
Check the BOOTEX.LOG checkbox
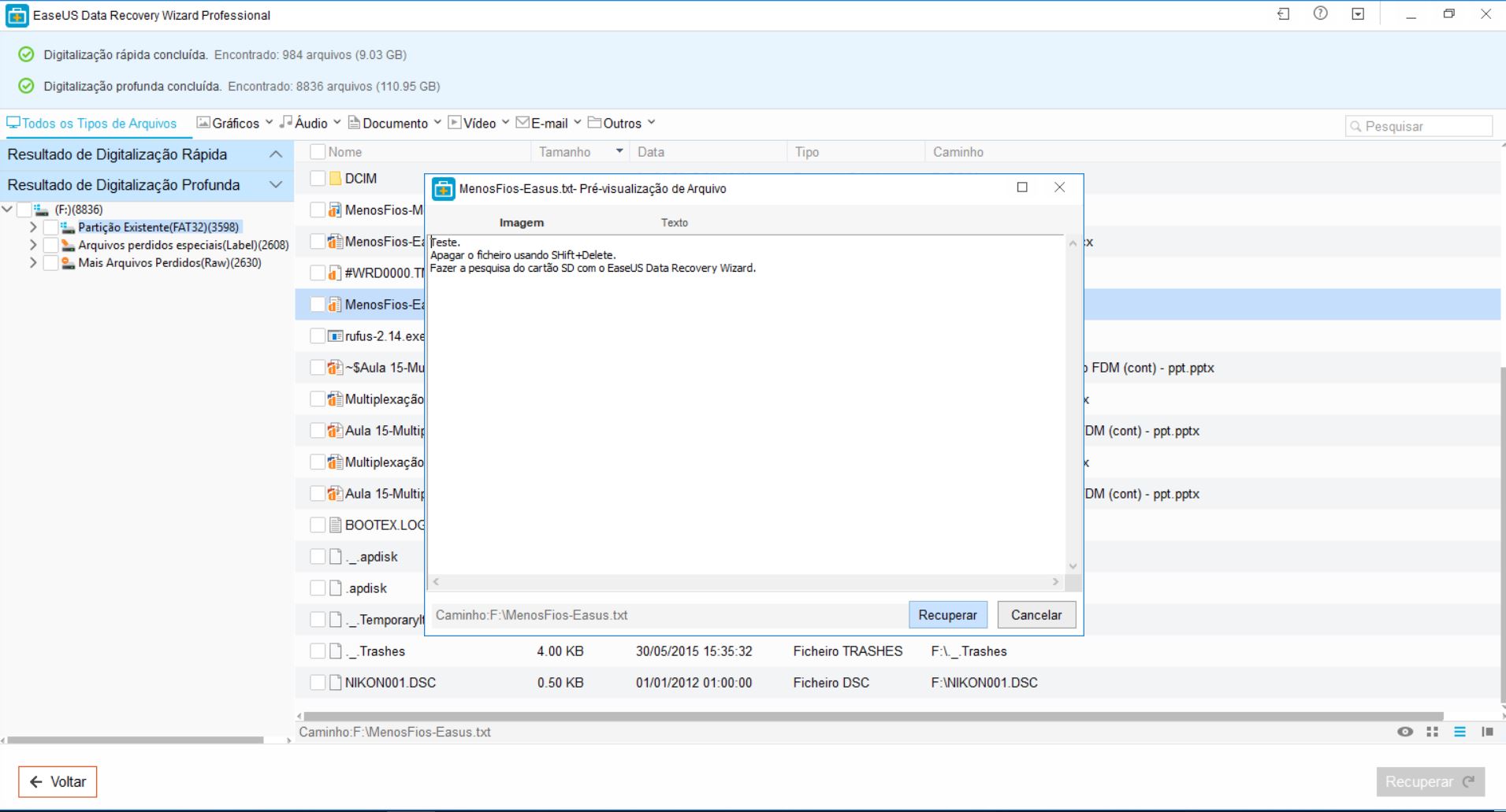[318, 525]
